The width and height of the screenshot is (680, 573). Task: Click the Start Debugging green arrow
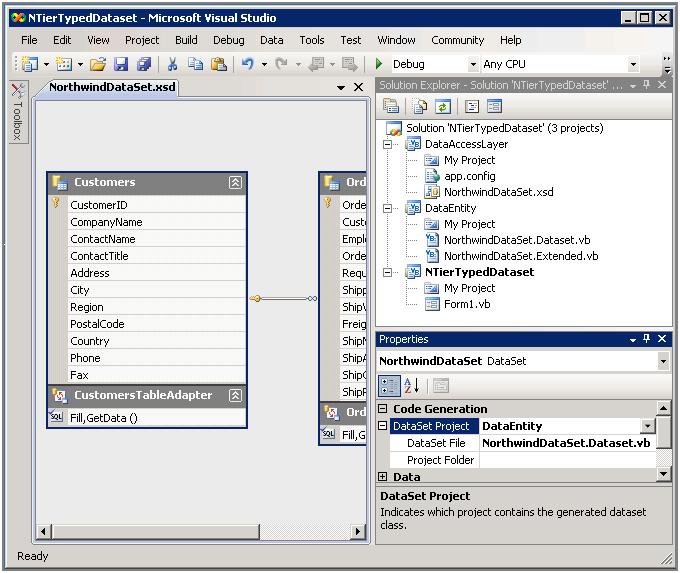click(380, 64)
